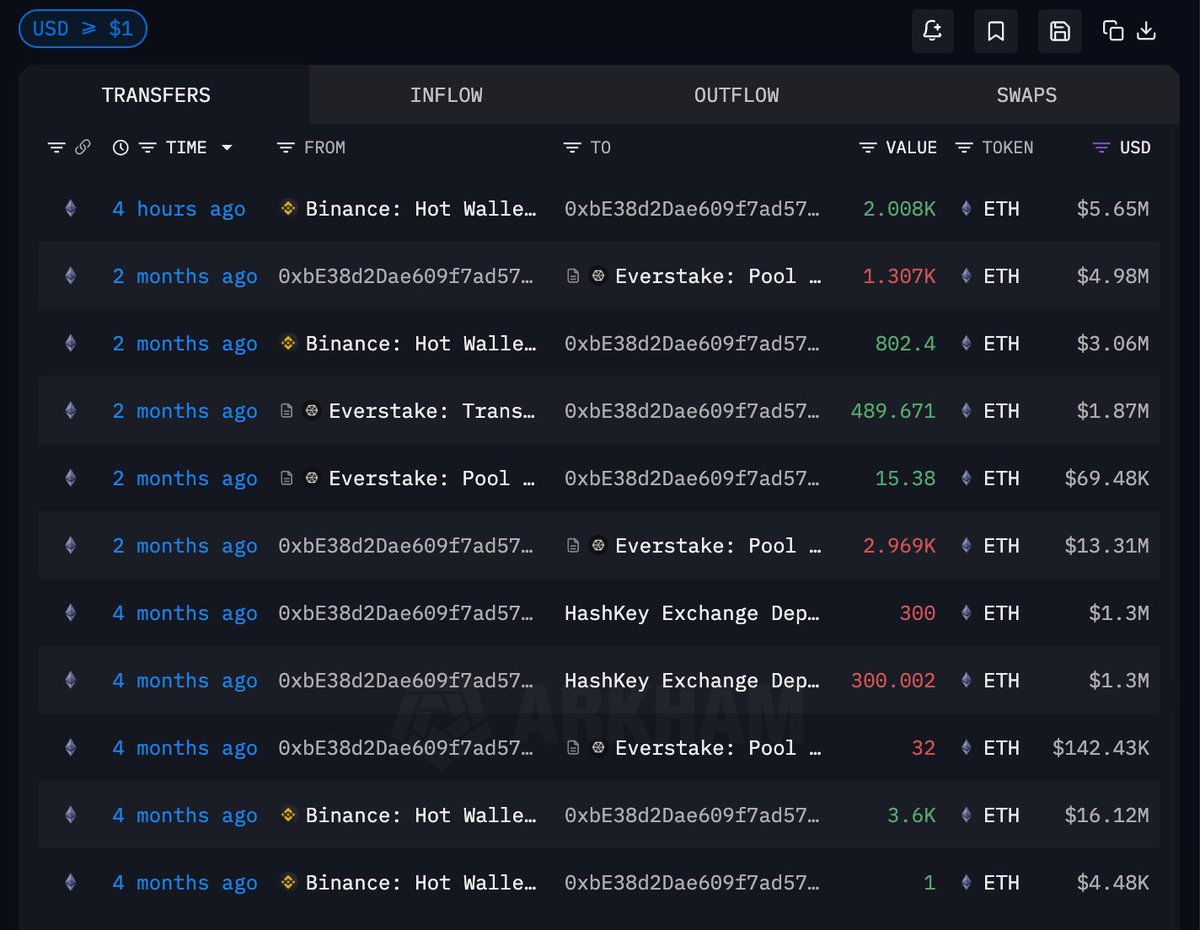Click the save floppy disk icon
1200x930 pixels.
click(1059, 31)
